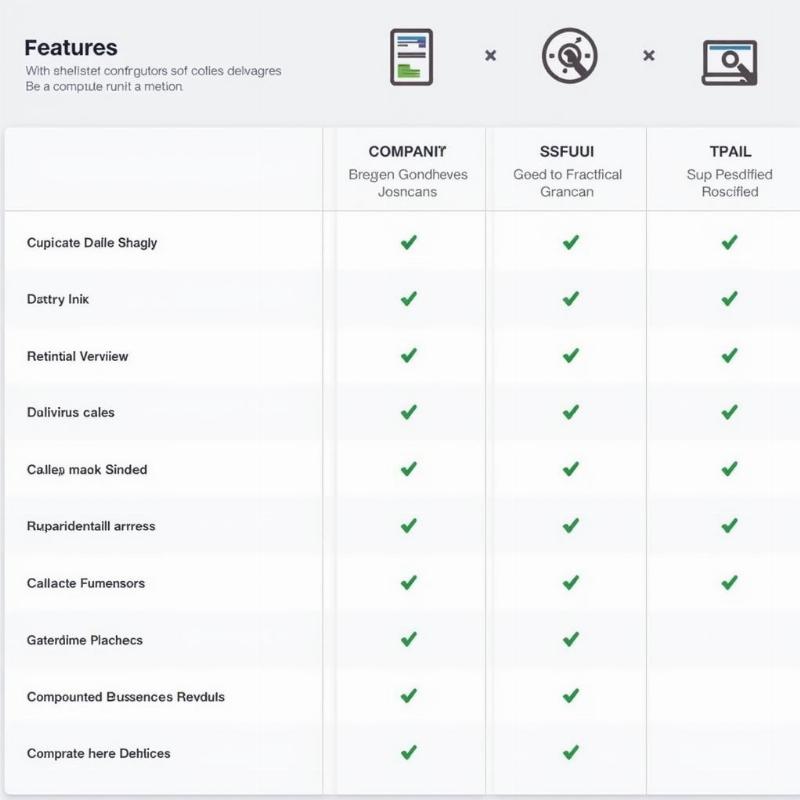Screen dimensions: 800x800
Task: Click the circular target icon in header
Action: 569,56
